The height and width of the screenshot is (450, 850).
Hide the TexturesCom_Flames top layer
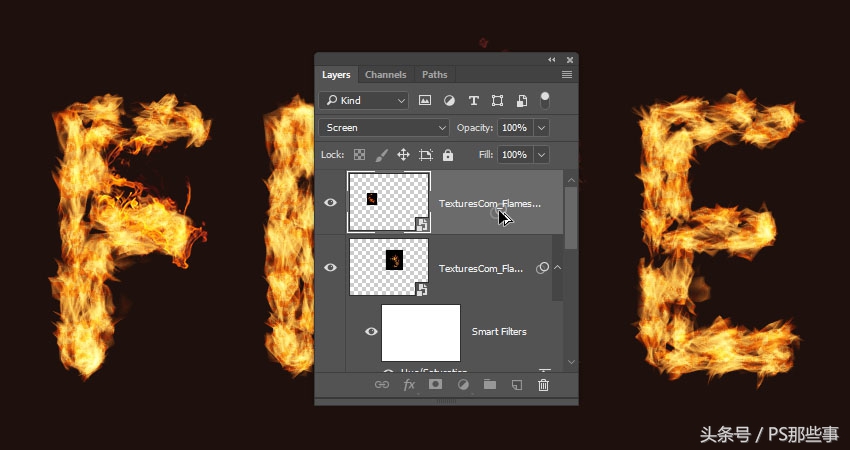[x=330, y=202]
